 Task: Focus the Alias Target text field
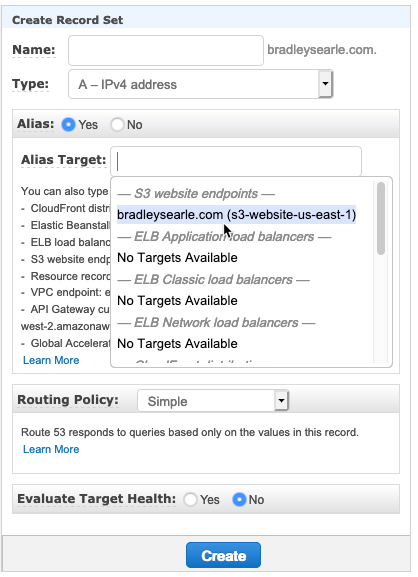click(x=236, y=161)
